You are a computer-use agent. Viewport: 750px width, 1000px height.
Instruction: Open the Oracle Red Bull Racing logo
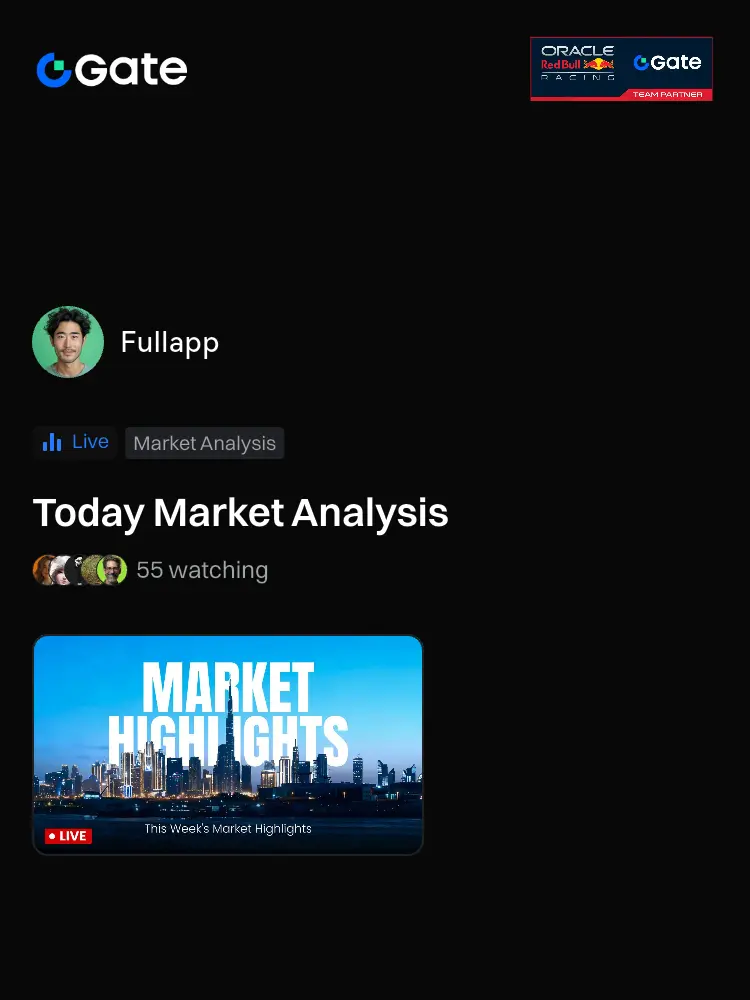coord(577,62)
